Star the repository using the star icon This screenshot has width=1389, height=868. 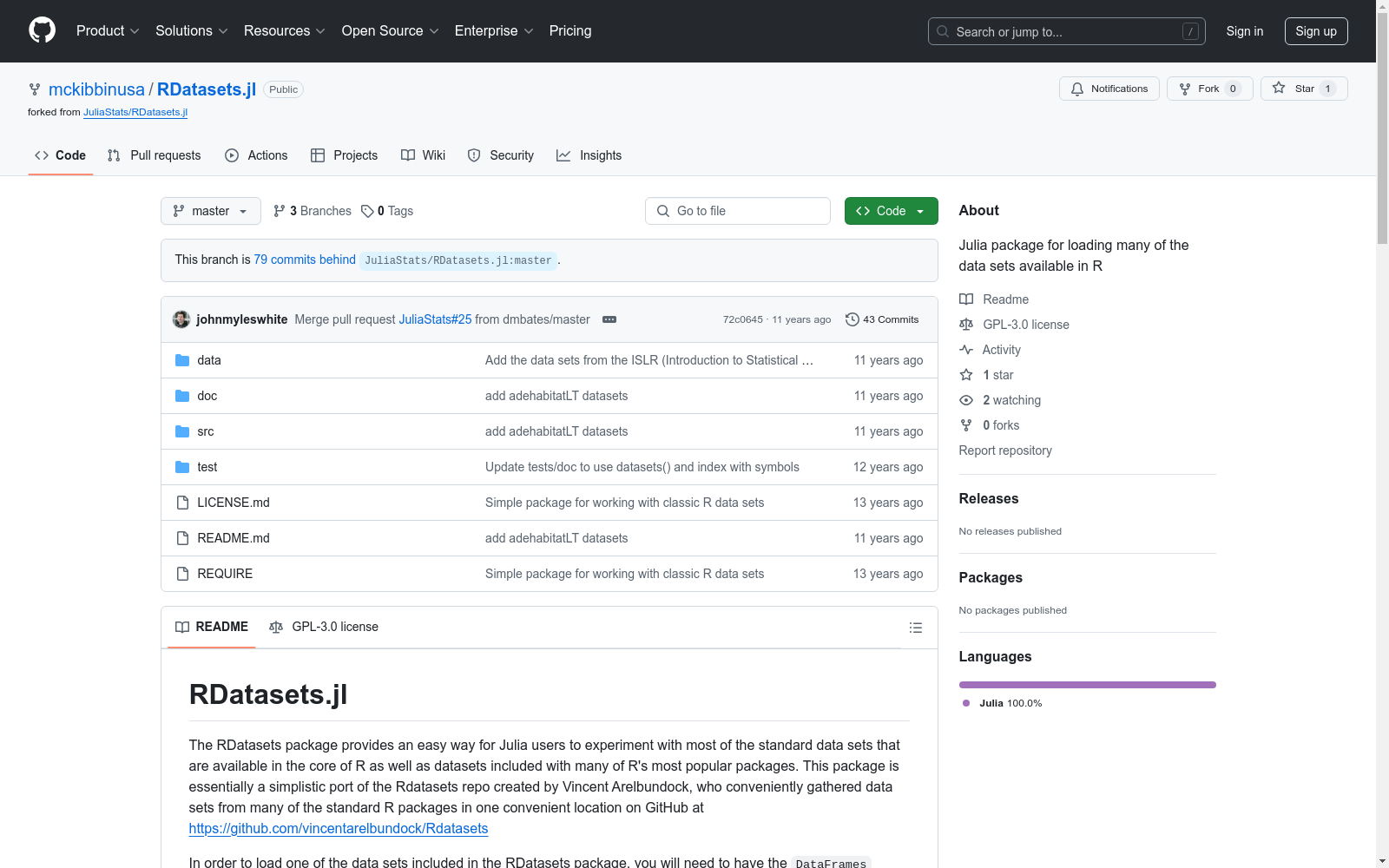click(1279, 88)
